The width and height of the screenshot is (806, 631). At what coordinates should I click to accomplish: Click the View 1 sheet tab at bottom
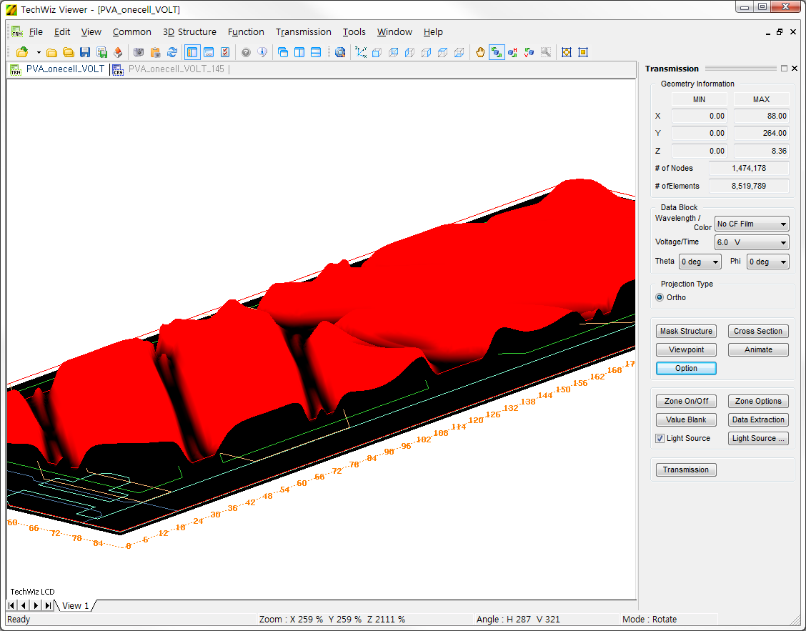click(76, 605)
